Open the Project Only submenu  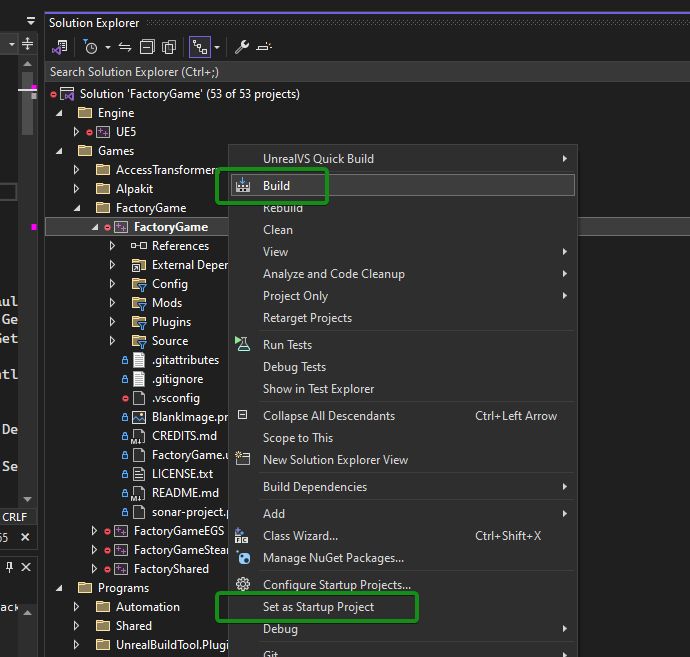tap(403, 296)
